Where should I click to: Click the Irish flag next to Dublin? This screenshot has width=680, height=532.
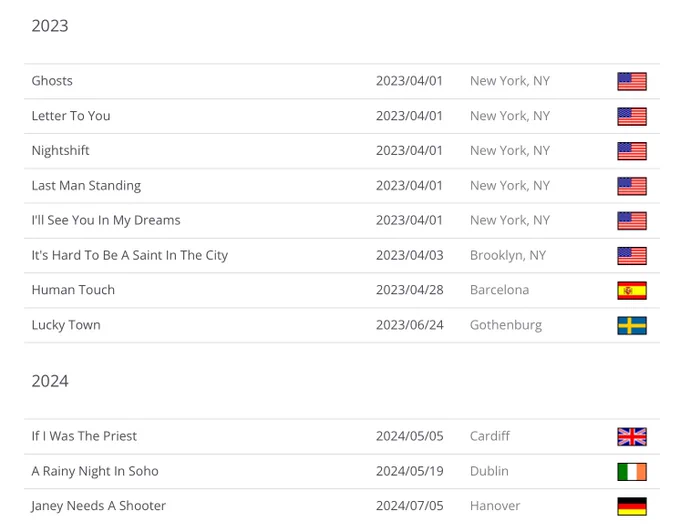tap(632, 472)
